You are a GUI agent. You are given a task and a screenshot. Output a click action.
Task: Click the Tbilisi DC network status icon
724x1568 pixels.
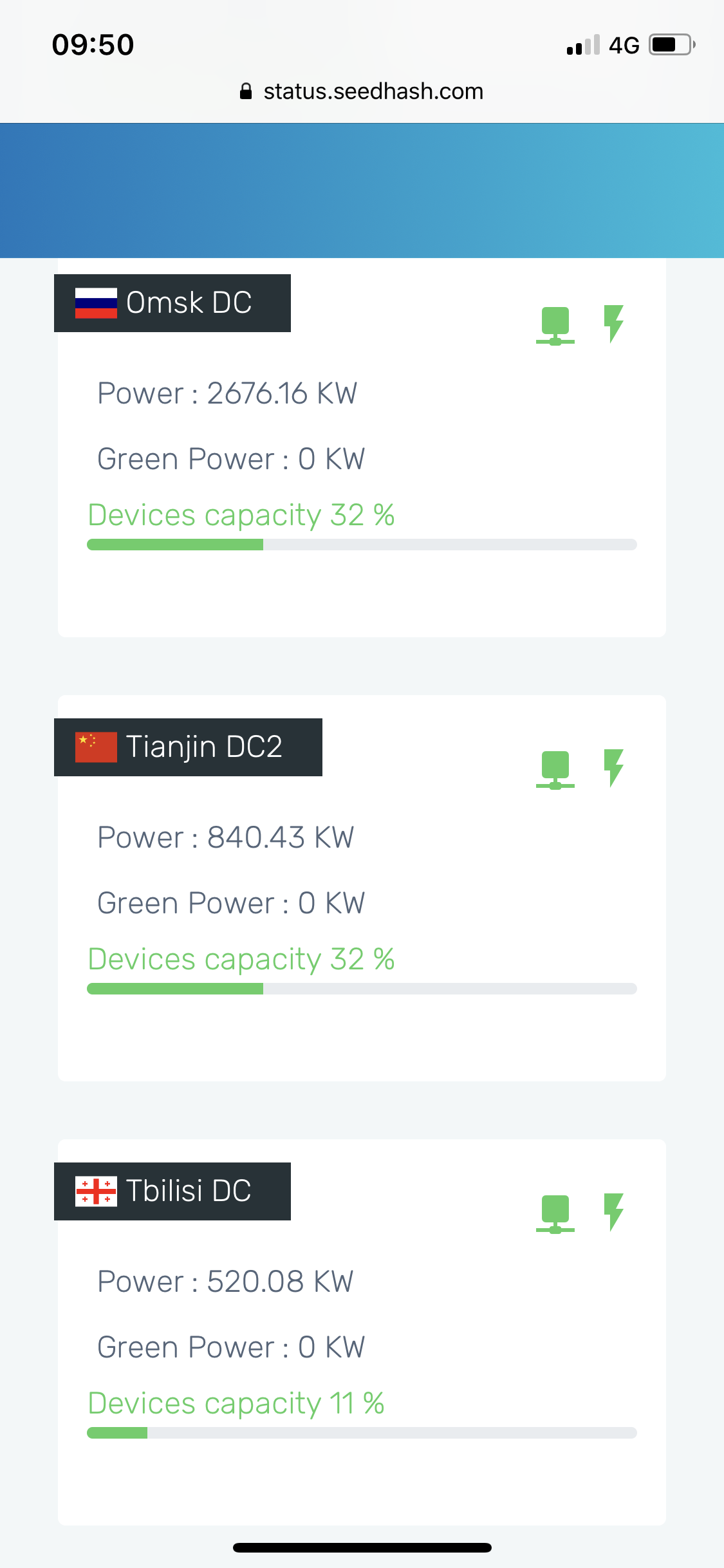pos(555,1213)
